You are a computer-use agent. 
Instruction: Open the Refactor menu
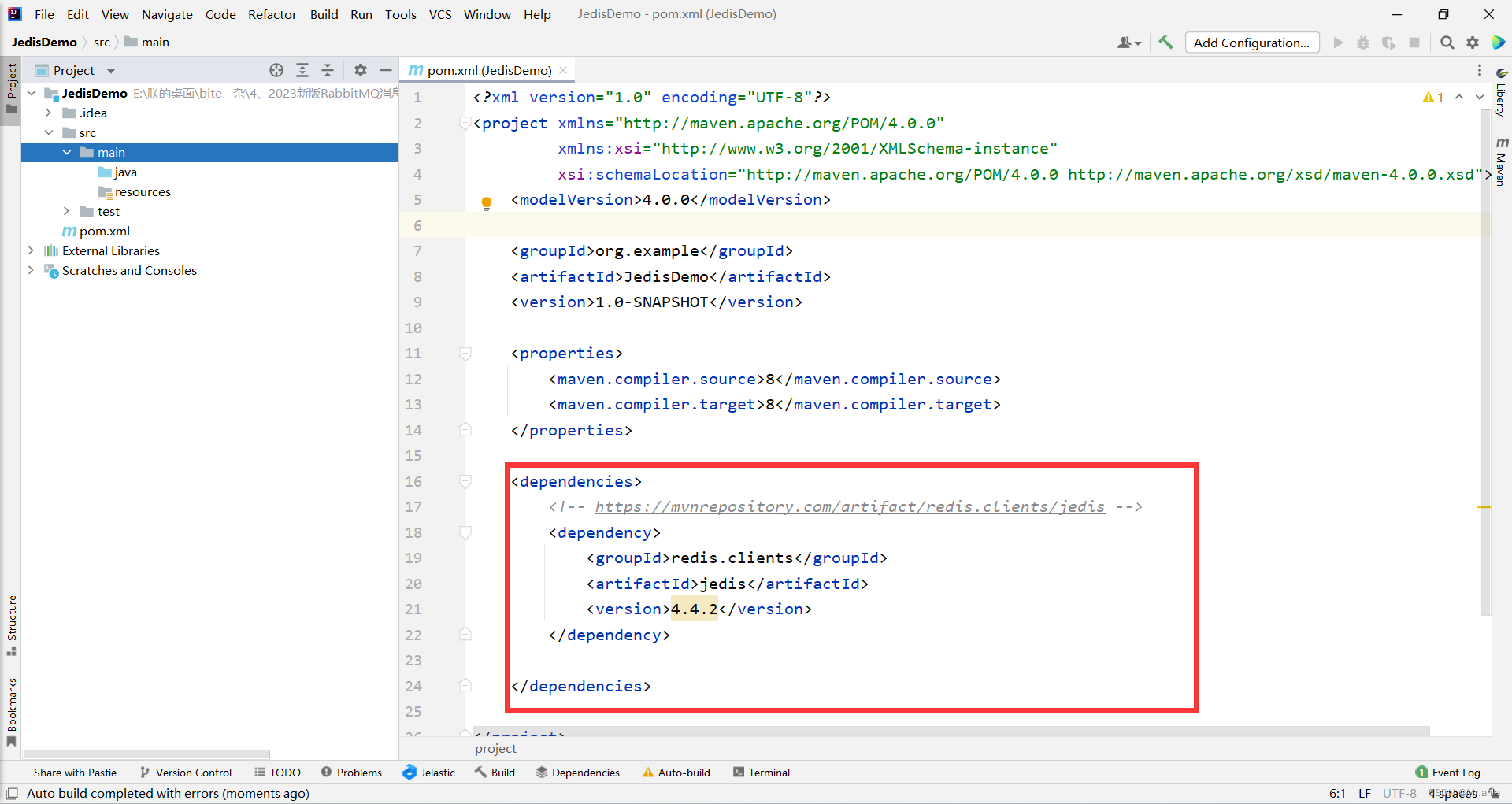coord(272,14)
